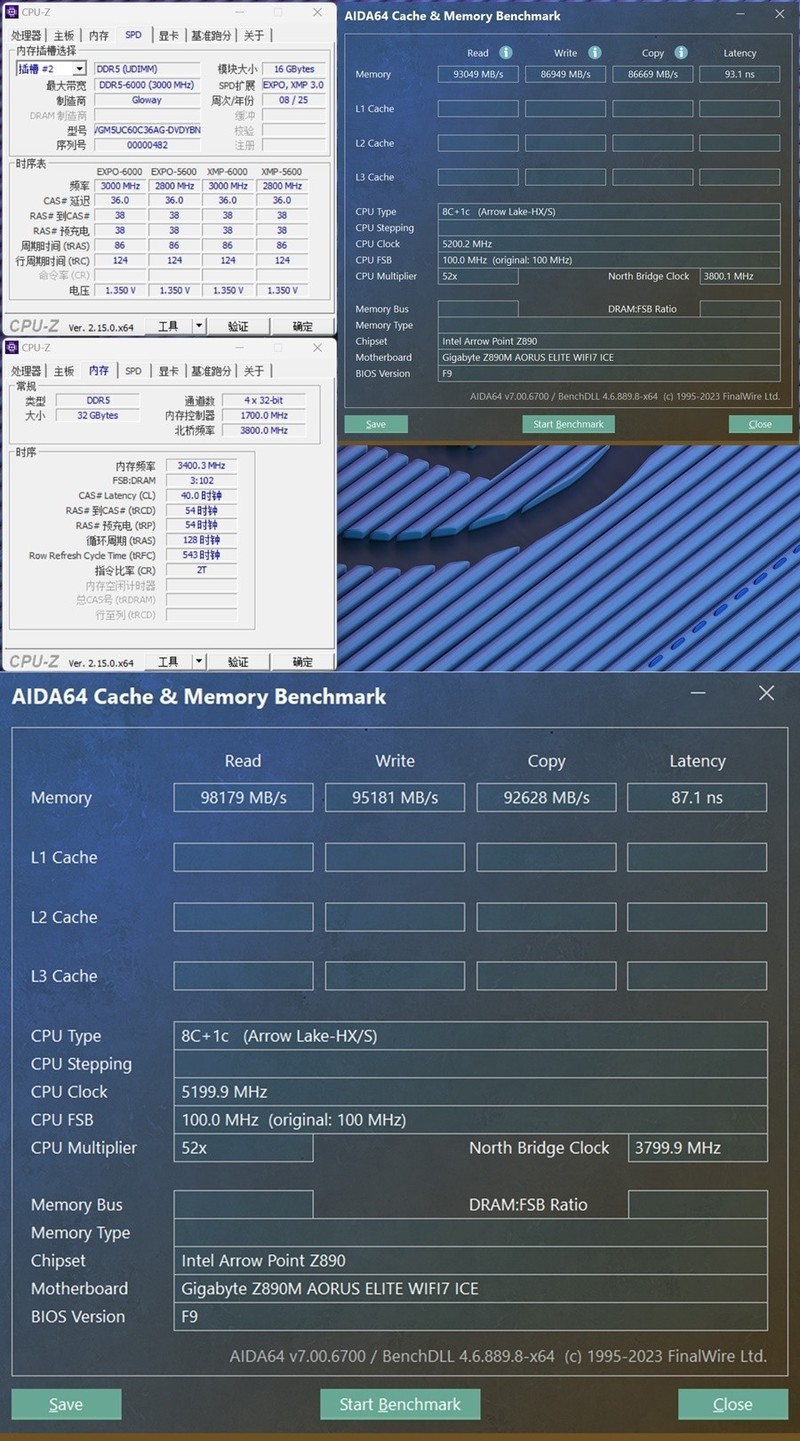Click the Close button in the large AIDA64 window
The height and width of the screenshot is (1441, 800).
[x=732, y=1404]
